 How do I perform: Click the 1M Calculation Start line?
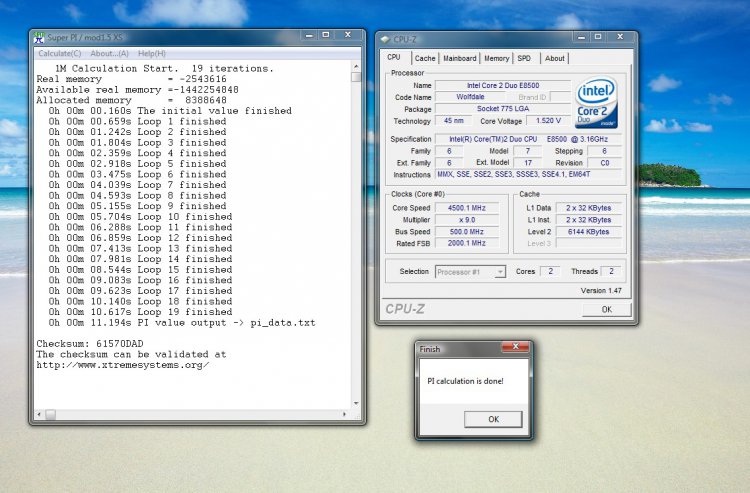pyautogui.click(x=164, y=68)
